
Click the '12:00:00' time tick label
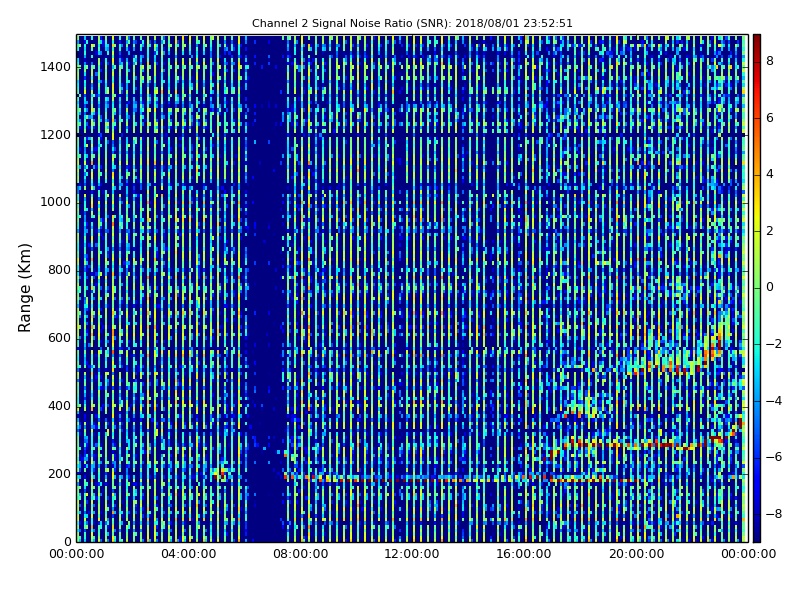tap(412, 554)
